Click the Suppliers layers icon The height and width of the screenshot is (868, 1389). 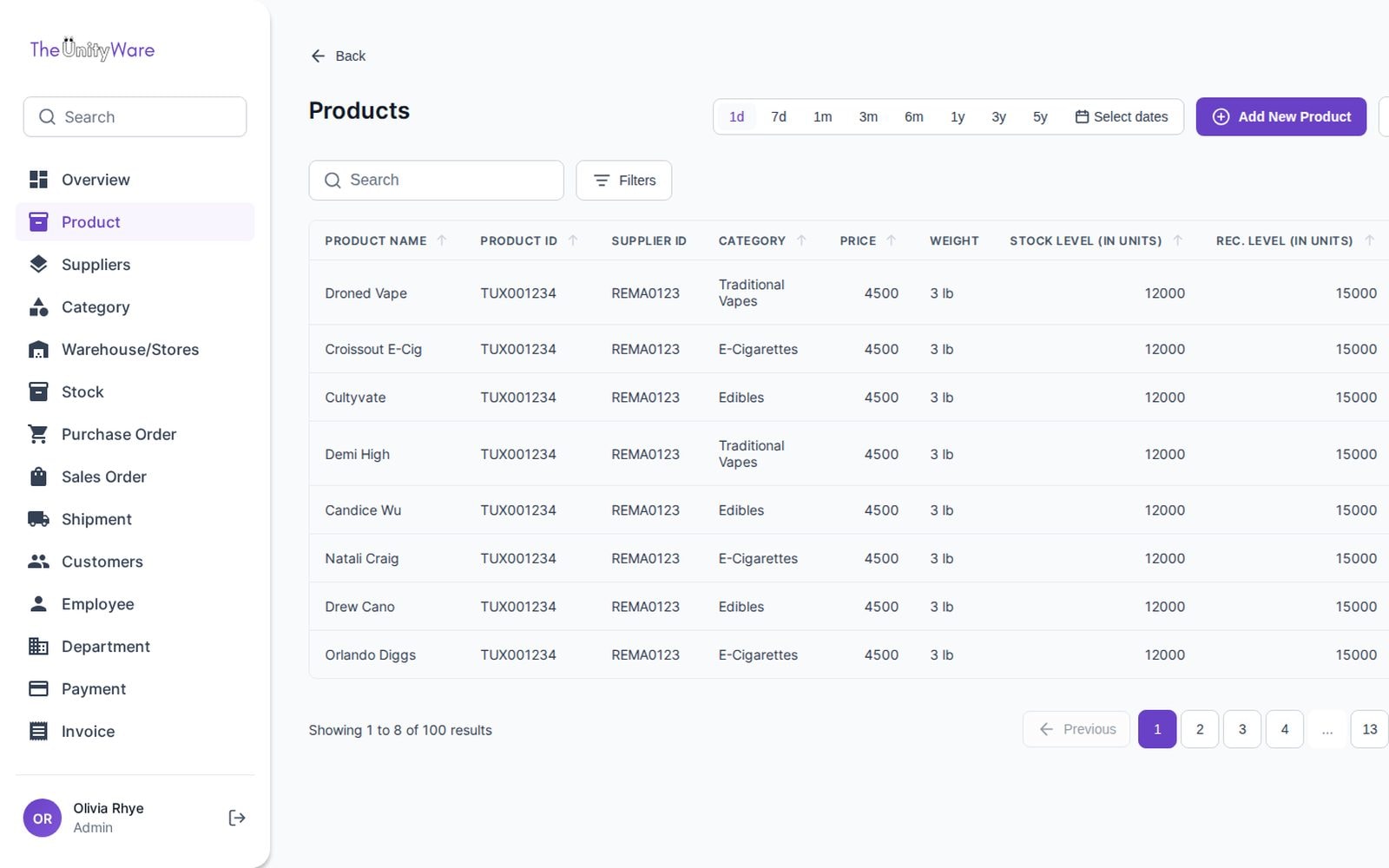38,265
